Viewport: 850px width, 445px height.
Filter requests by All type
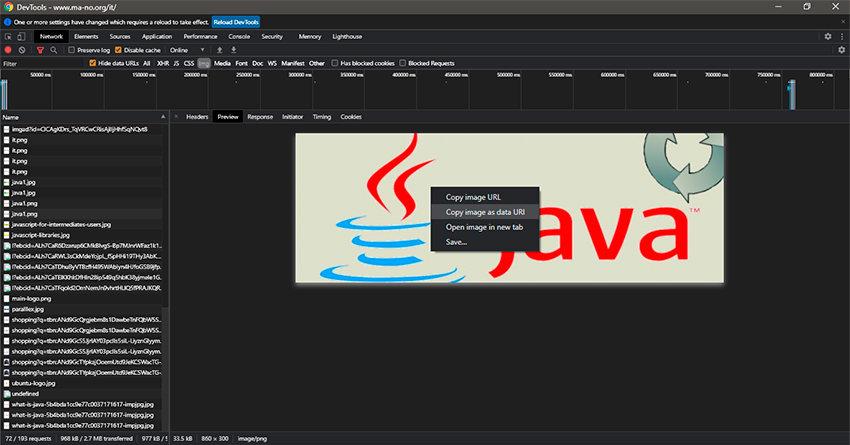coord(146,63)
